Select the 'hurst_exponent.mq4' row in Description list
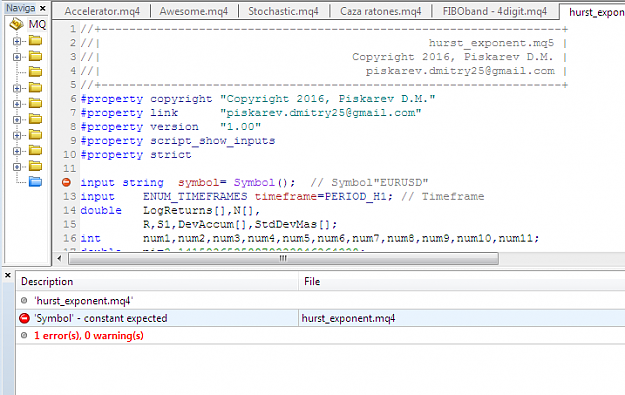Screen dimensions: 625x395 (x=320, y=301)
